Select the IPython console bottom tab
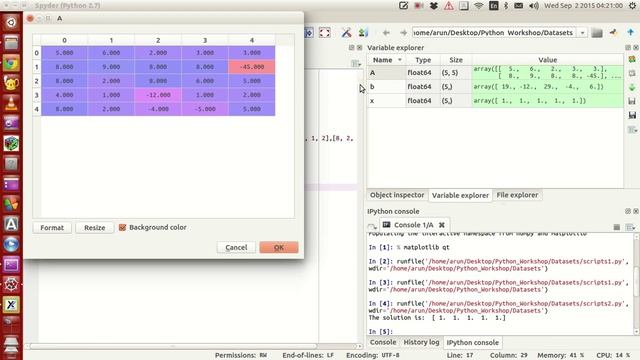Viewport: 640px width, 360px height. point(472,343)
